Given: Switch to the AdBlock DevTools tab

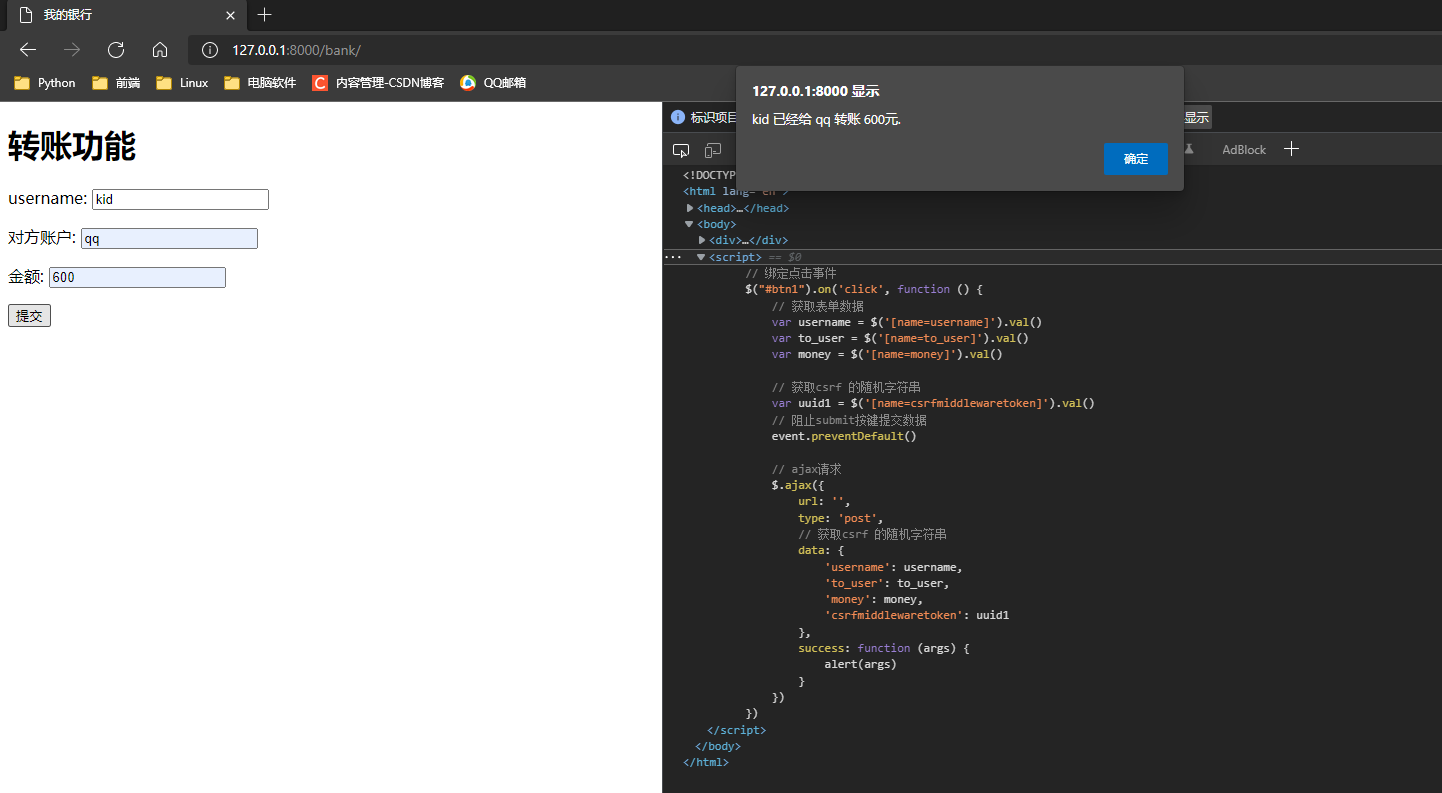Looking at the screenshot, I should tap(1244, 150).
